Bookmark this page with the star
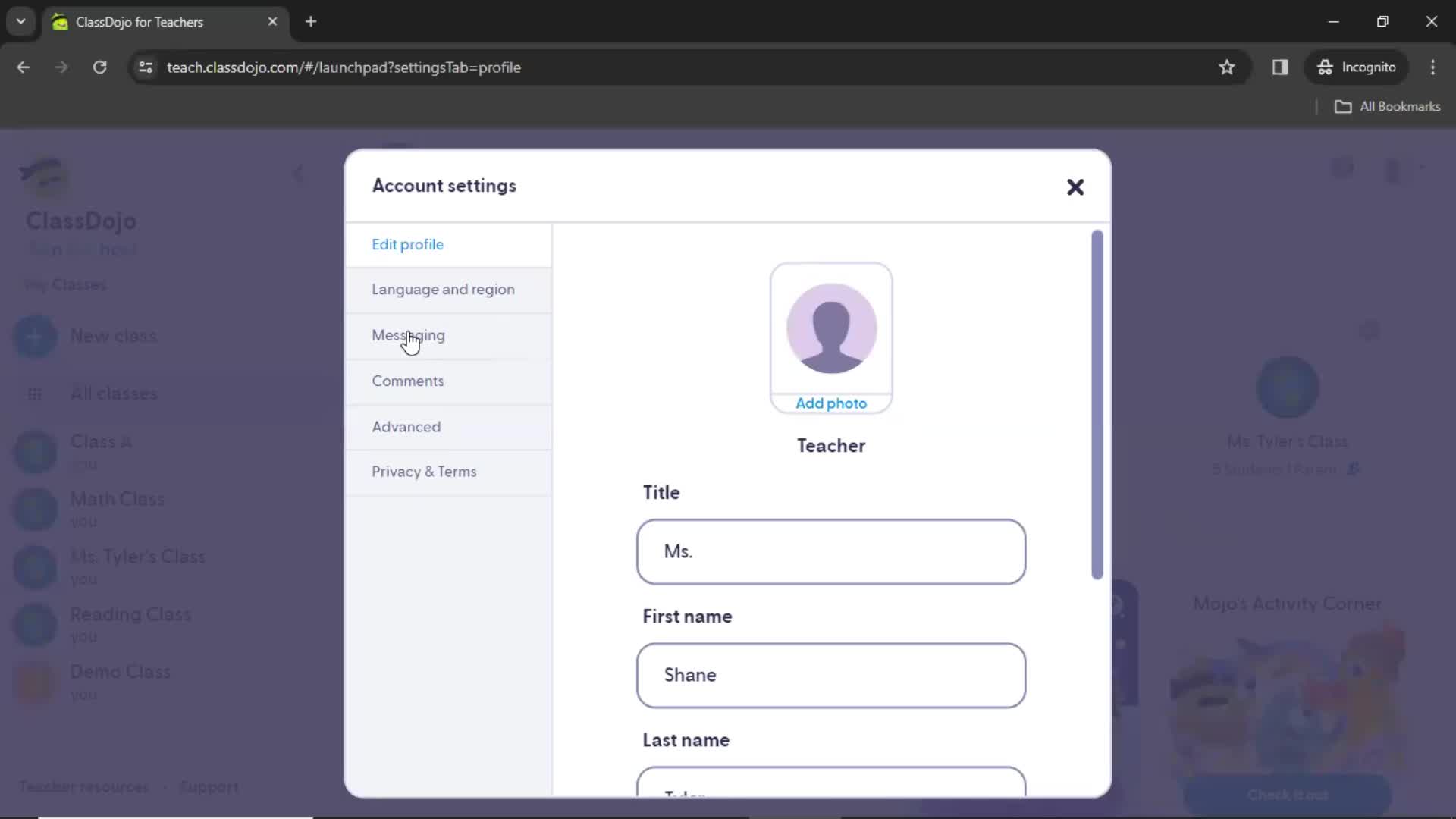This screenshot has width=1456, height=819. pyautogui.click(x=1226, y=67)
